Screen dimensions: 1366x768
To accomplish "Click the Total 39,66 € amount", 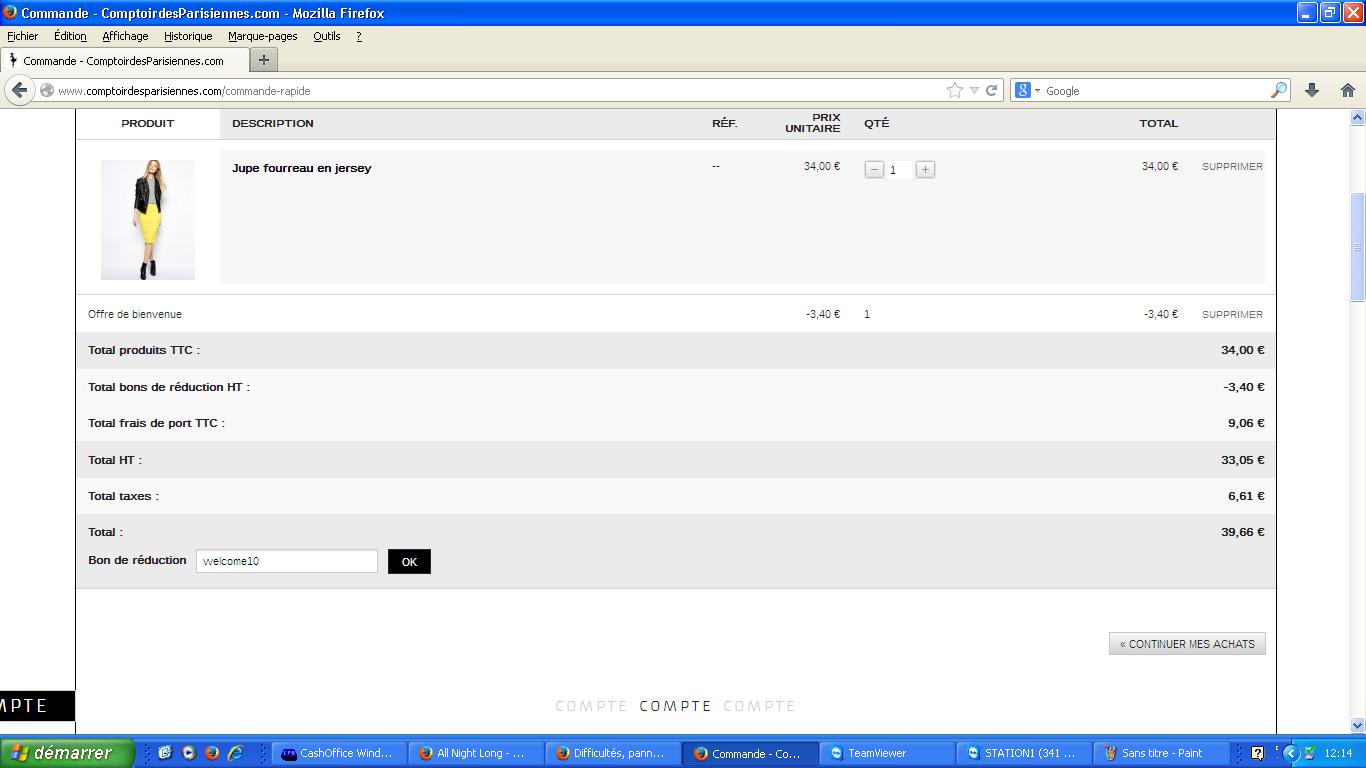I will click(x=1242, y=532).
